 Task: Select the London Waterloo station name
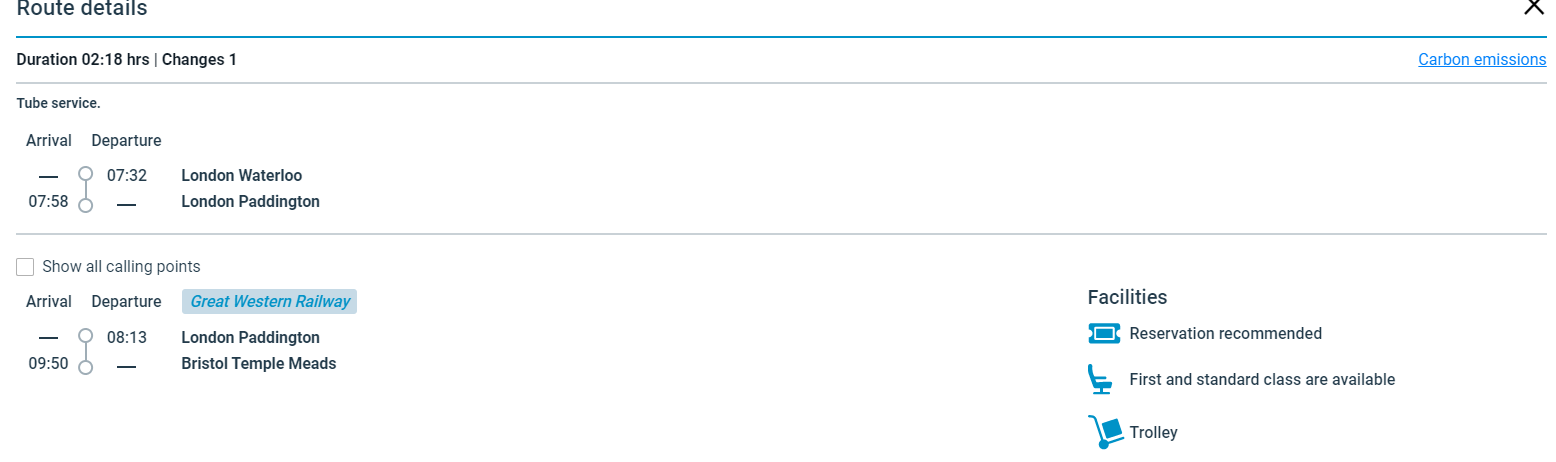[x=241, y=176]
